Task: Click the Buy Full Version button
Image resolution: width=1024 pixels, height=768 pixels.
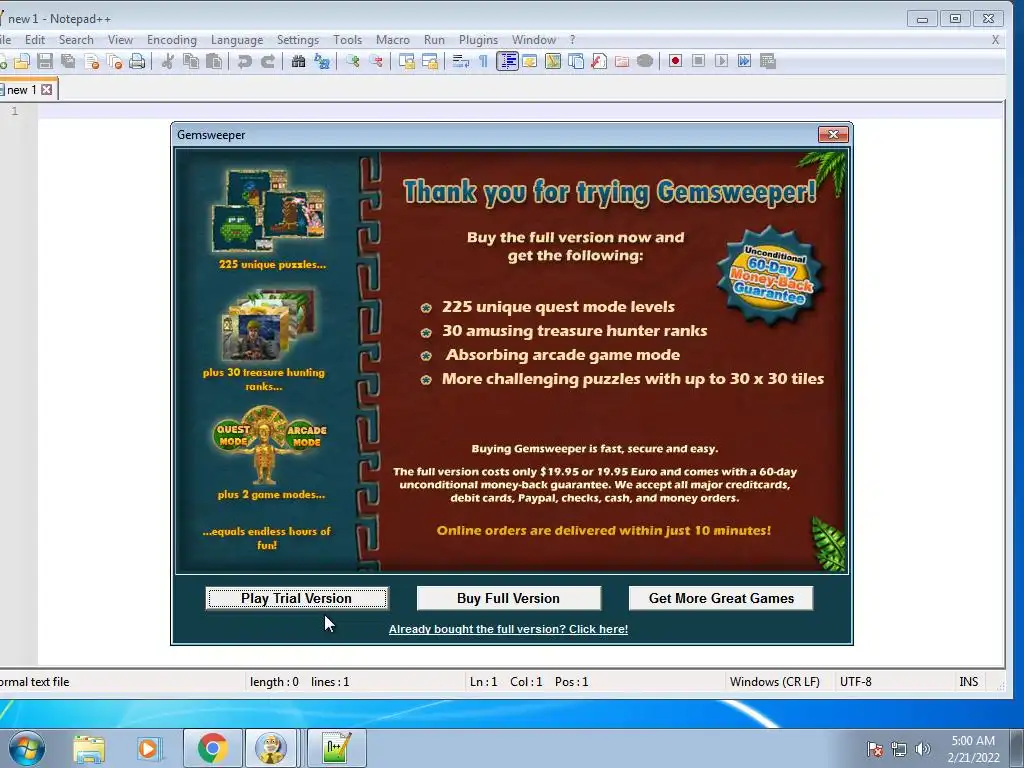Action: click(508, 598)
